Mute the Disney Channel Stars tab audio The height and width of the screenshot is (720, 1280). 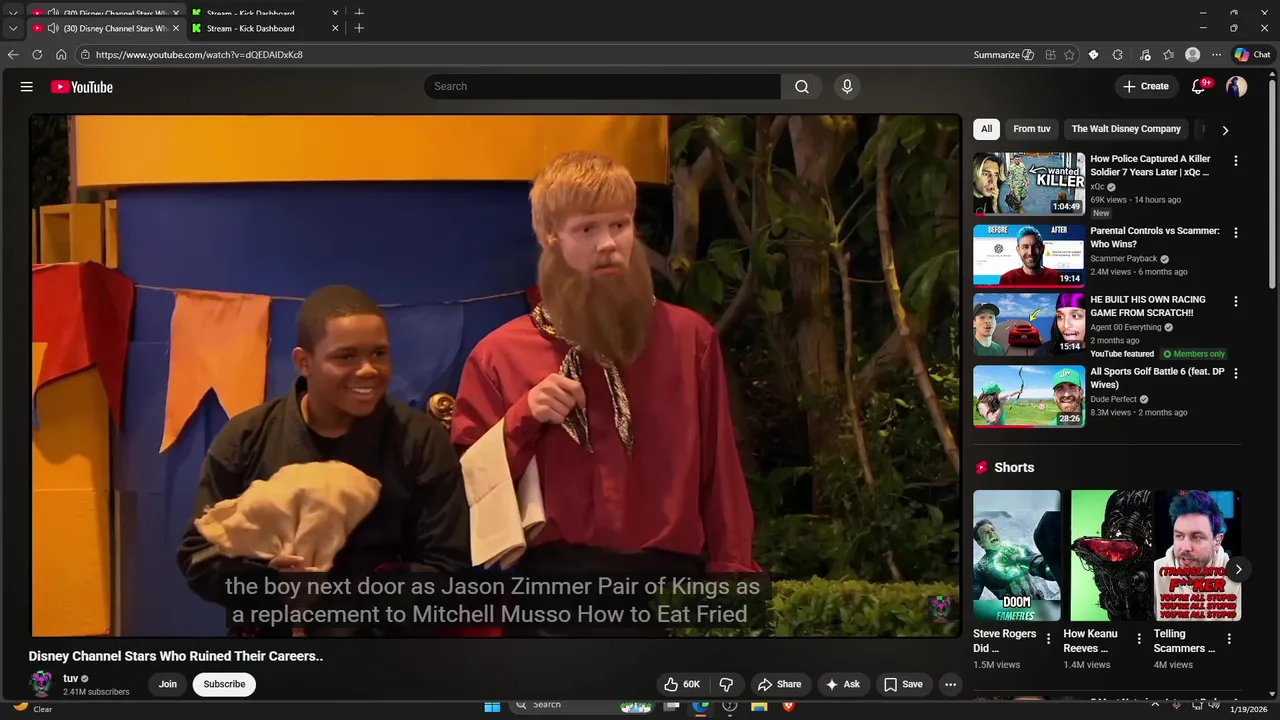coord(52,28)
